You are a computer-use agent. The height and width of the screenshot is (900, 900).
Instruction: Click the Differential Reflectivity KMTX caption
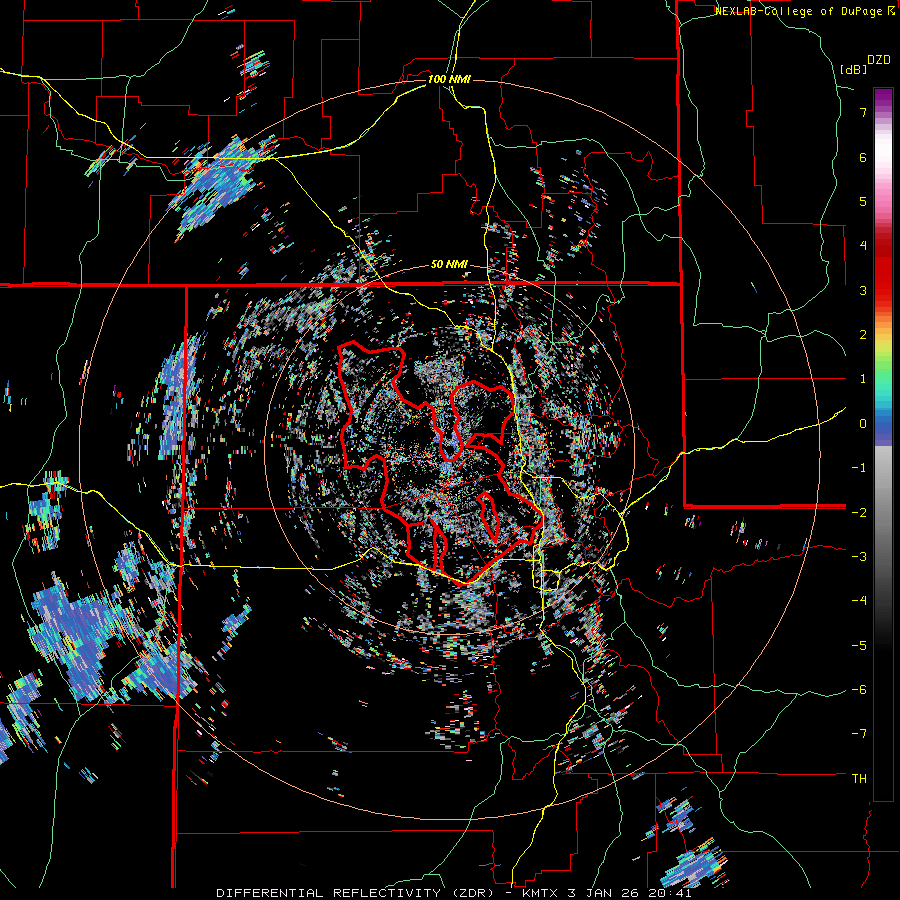[x=453, y=893]
